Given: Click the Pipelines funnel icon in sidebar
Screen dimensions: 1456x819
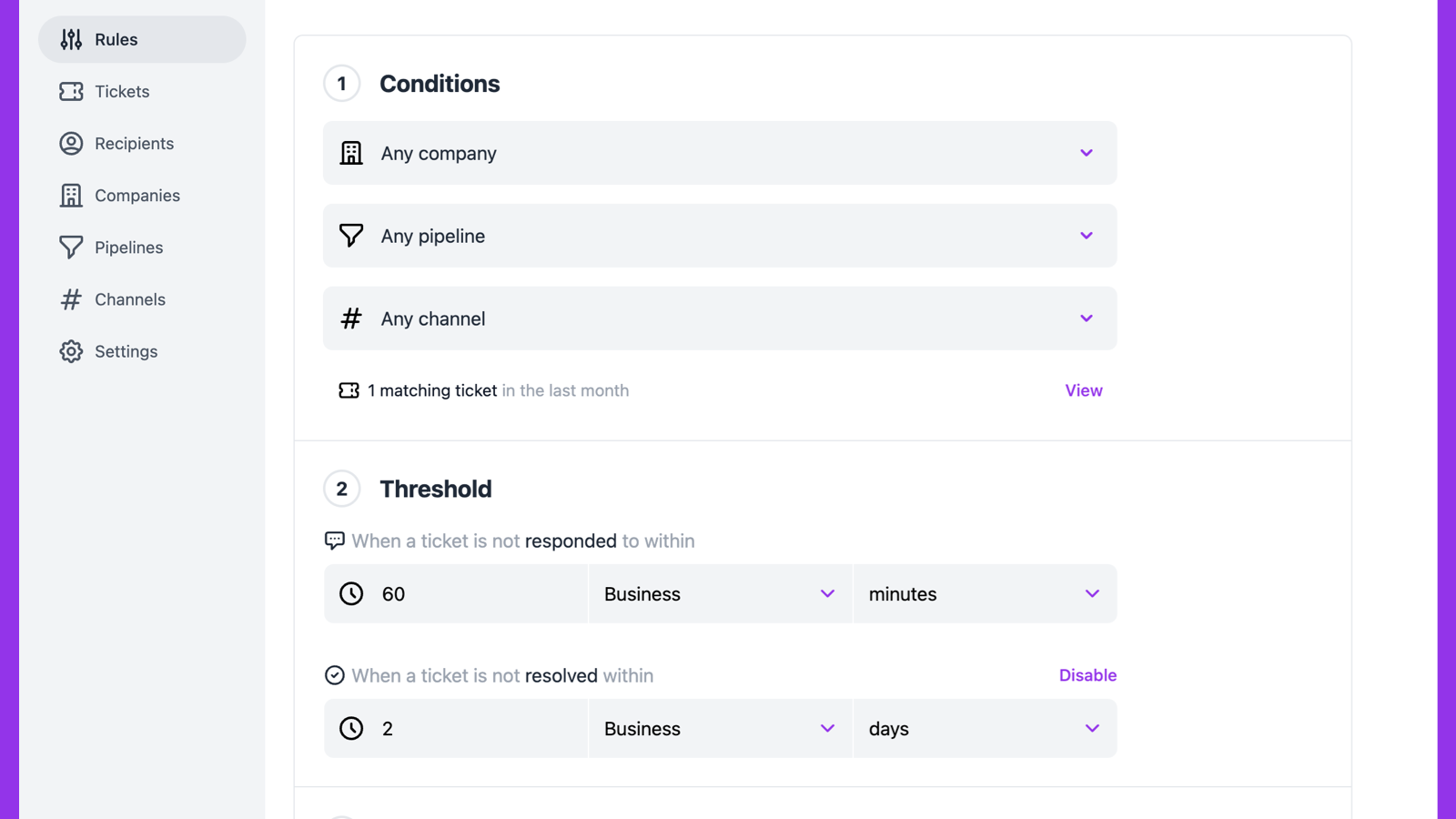Looking at the screenshot, I should pyautogui.click(x=71, y=248).
